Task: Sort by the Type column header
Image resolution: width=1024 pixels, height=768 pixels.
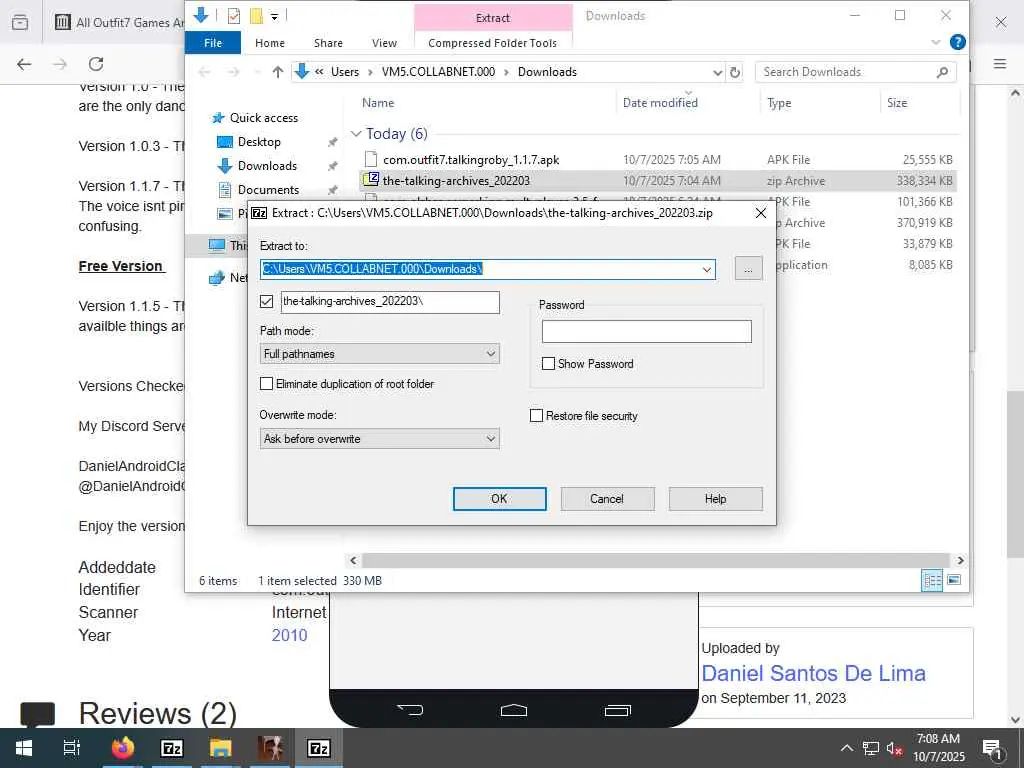Action: (x=779, y=103)
